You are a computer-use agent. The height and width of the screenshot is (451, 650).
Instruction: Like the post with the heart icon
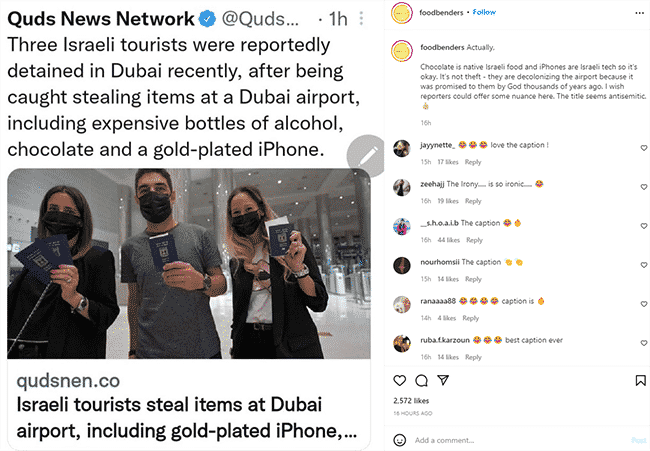click(x=400, y=381)
